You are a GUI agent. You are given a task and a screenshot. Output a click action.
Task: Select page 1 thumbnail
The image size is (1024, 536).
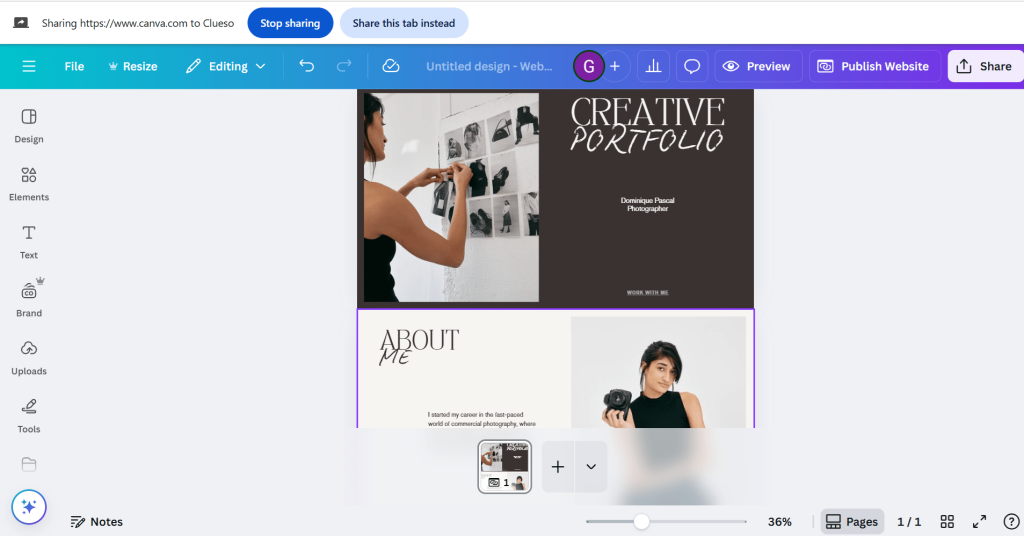[505, 466]
